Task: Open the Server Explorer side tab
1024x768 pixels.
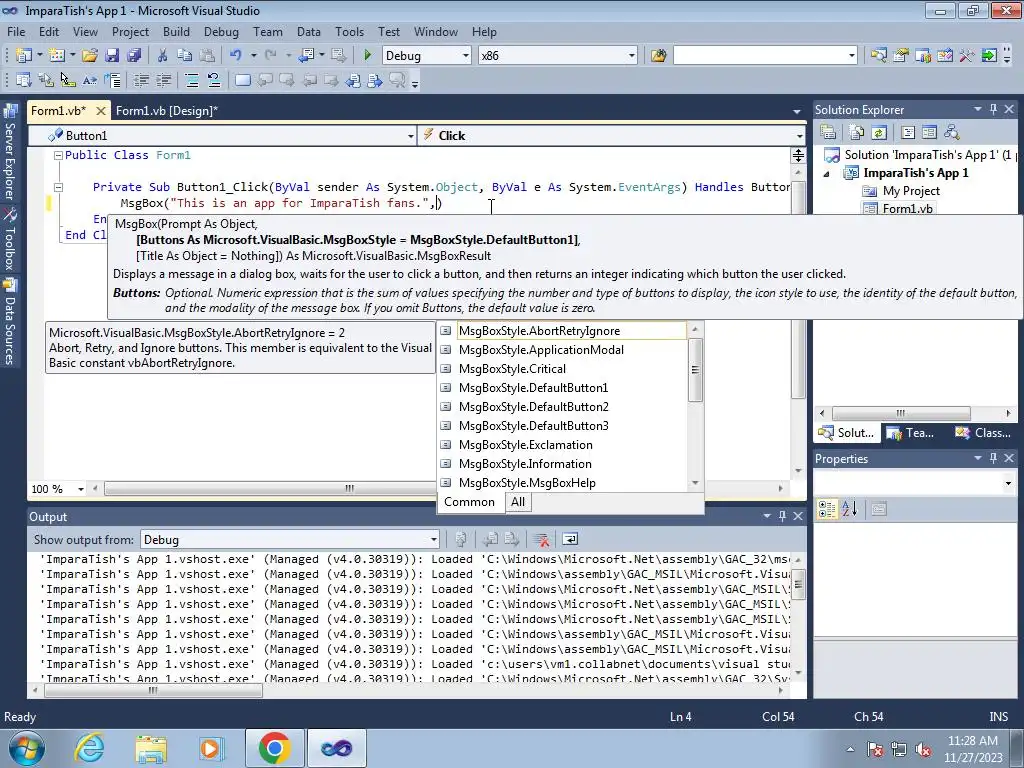Action: click(x=10, y=152)
